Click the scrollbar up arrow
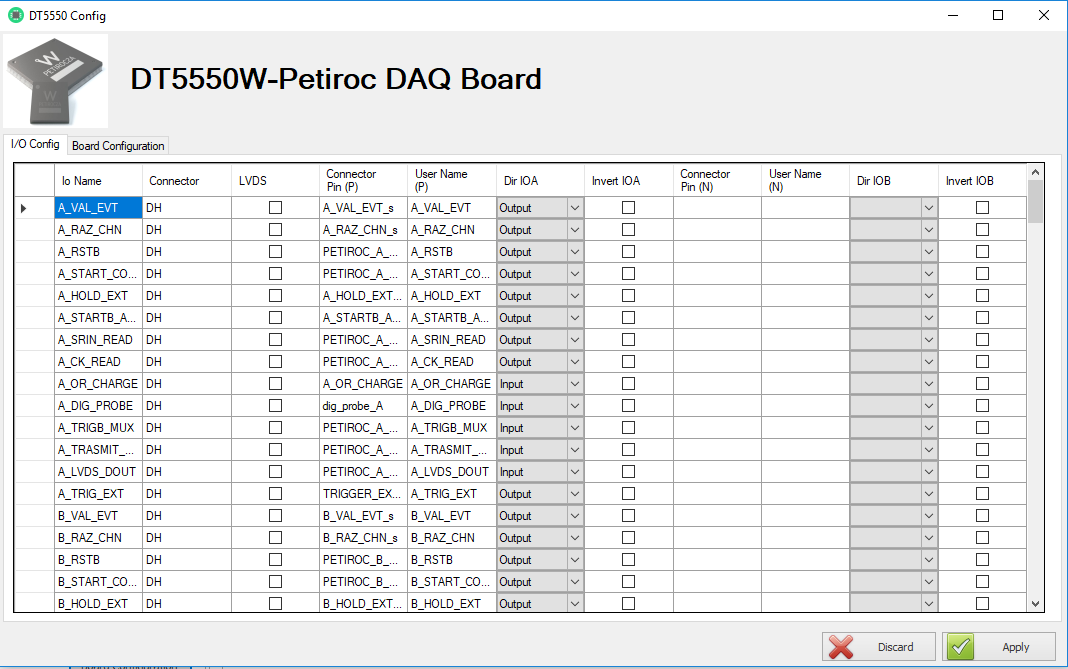The image size is (1068, 669). (x=1035, y=172)
